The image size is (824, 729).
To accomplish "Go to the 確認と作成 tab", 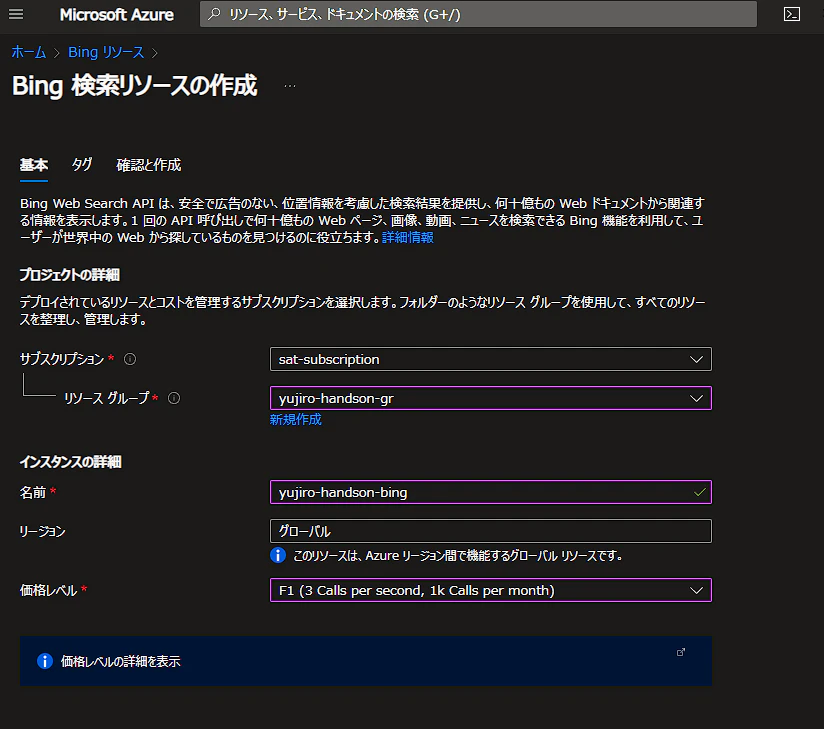I will pos(149,165).
